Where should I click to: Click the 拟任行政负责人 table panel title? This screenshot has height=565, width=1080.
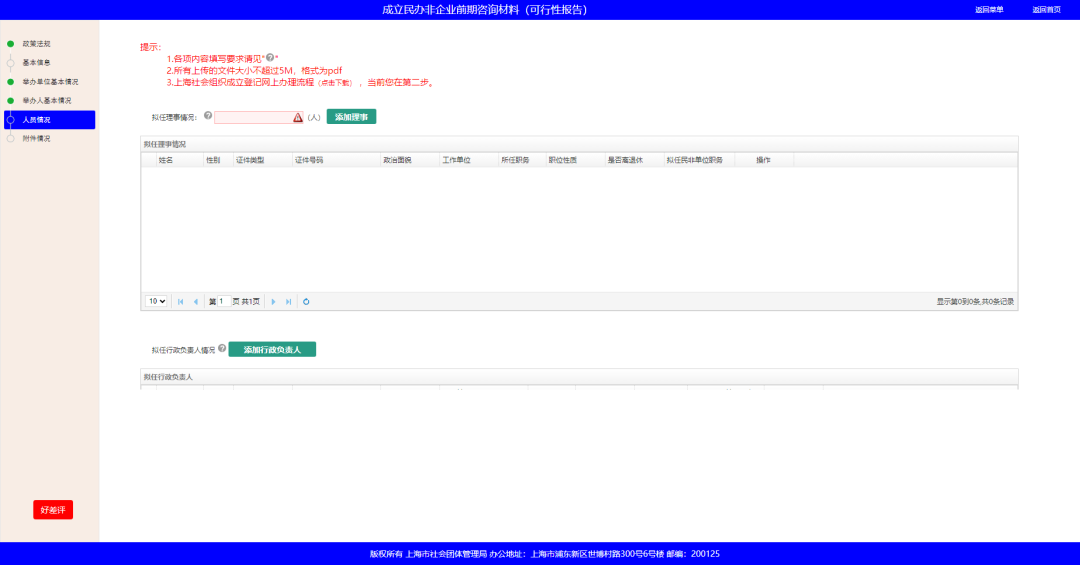click(x=168, y=377)
